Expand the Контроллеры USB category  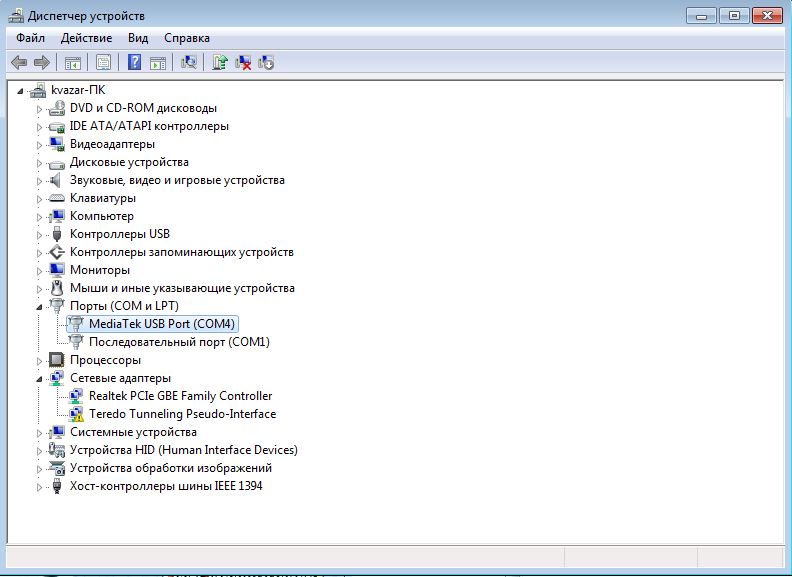40,234
